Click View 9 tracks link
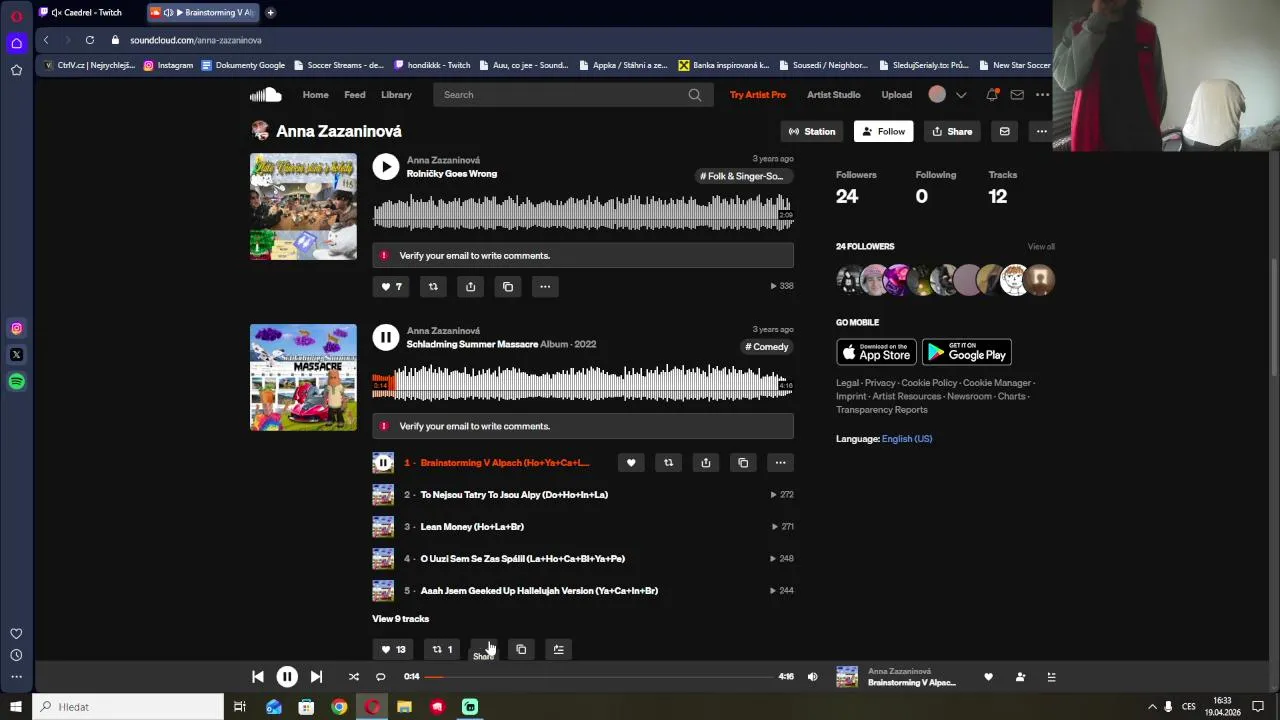The height and width of the screenshot is (720, 1280). point(401,619)
